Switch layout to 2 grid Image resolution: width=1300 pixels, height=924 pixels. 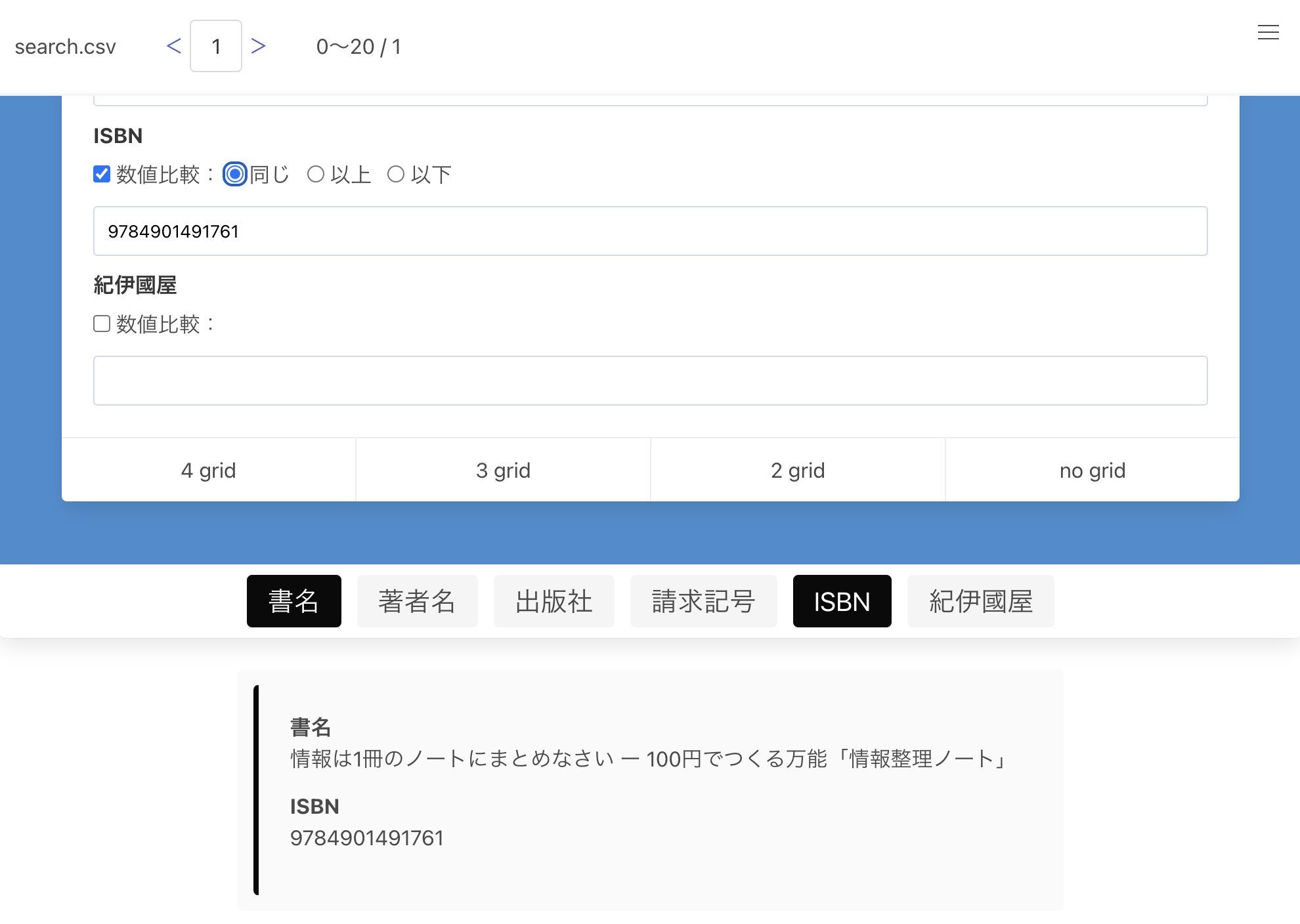pos(798,470)
